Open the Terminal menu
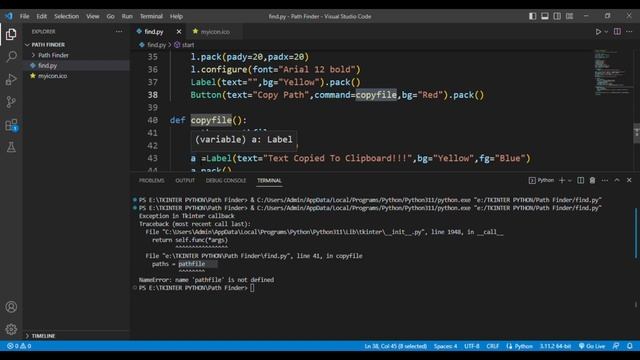Image resolution: width=640 pixels, height=360 pixels. [151, 16]
